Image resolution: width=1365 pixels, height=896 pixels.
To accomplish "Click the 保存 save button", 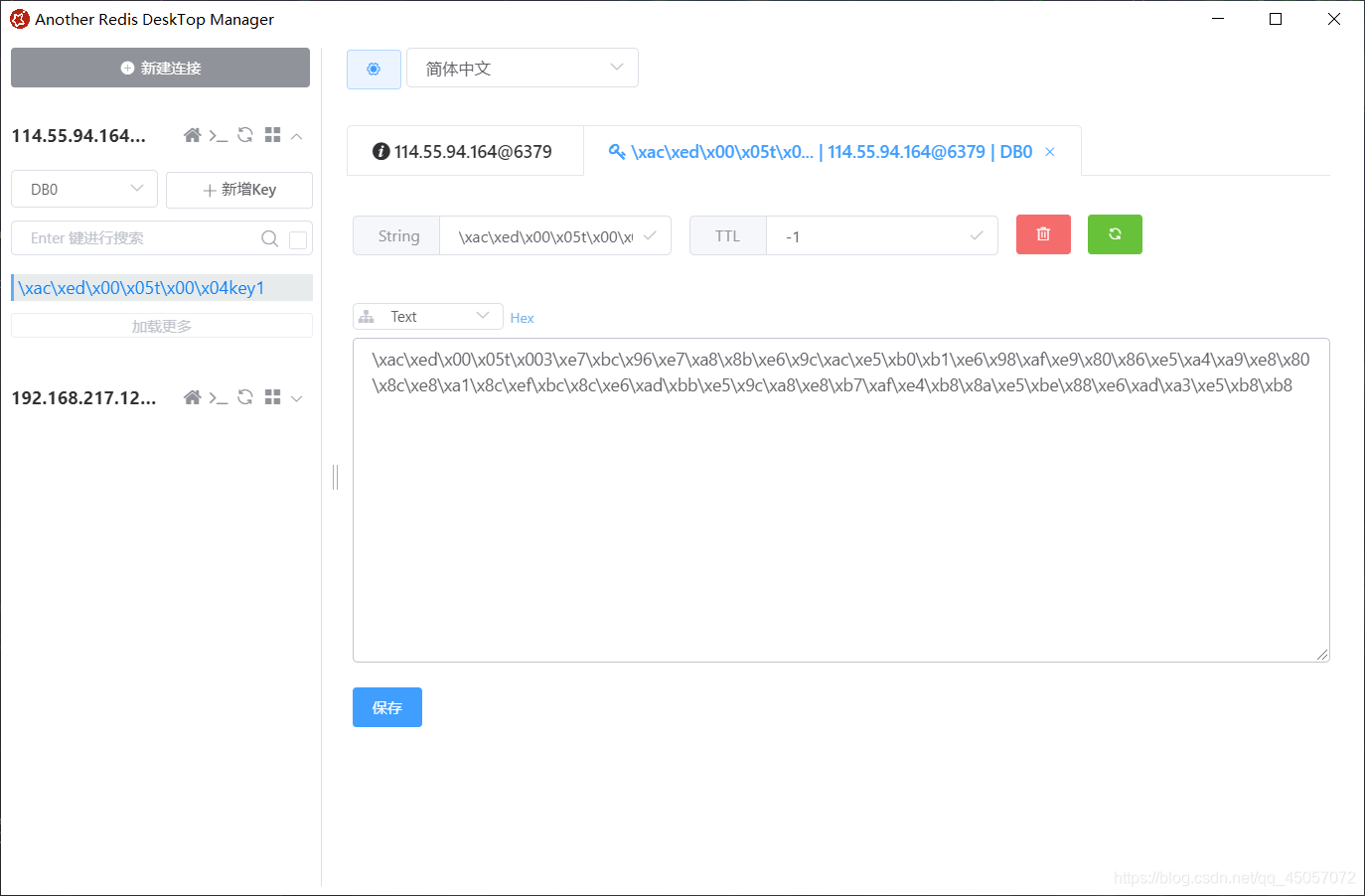I will (x=387, y=707).
